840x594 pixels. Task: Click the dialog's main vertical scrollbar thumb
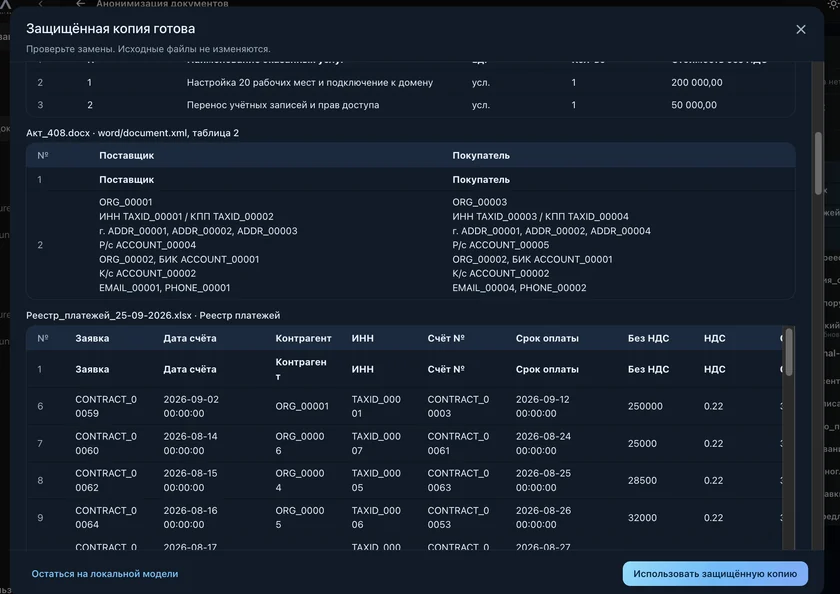point(818,163)
